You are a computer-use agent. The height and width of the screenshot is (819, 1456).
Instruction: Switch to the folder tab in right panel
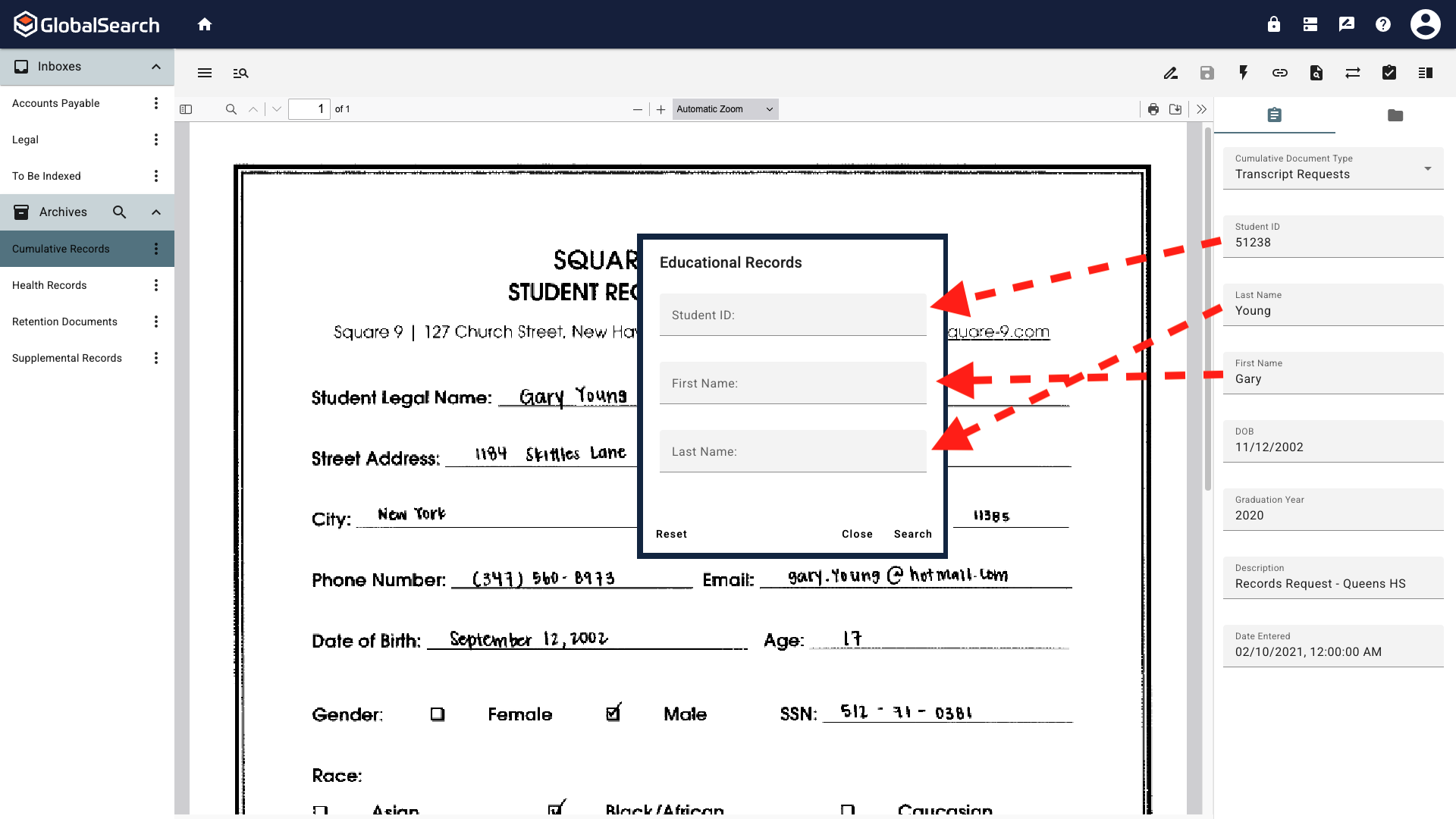[1395, 115]
